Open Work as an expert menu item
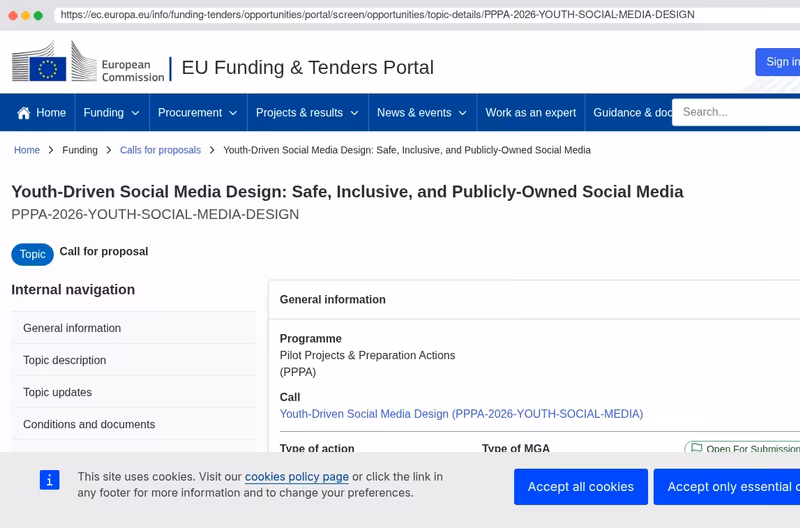This screenshot has height=528, width=800. coord(531,113)
